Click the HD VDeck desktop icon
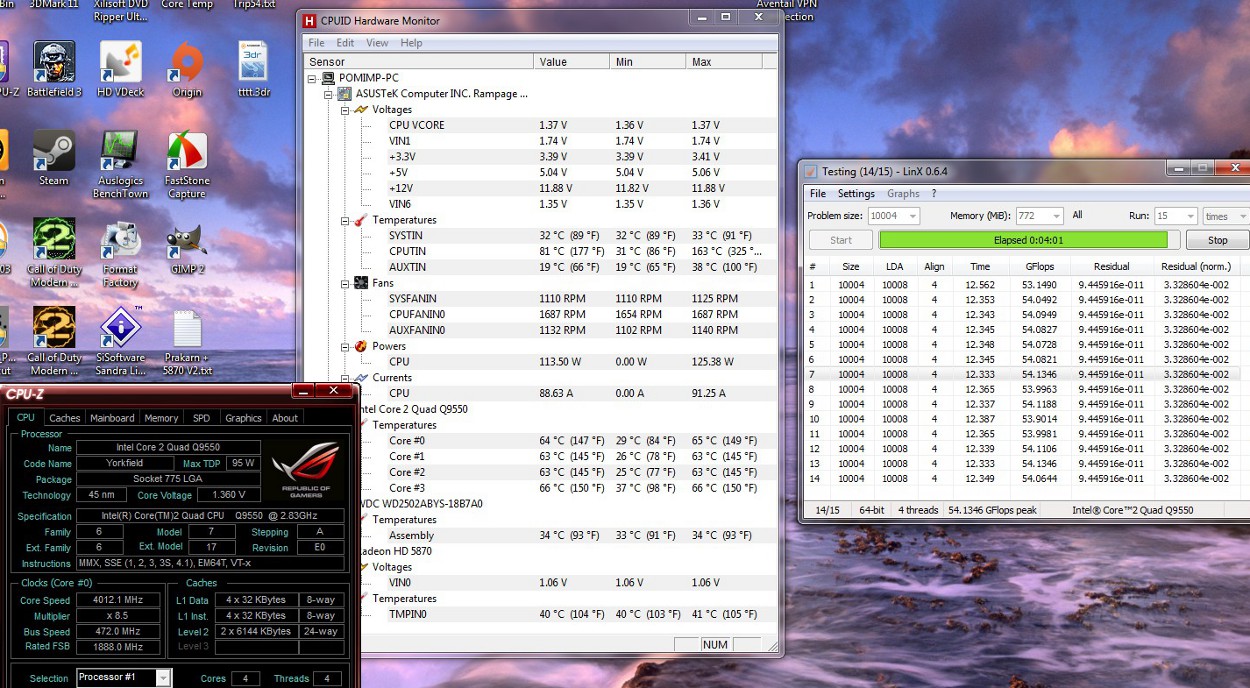The image size is (1250, 688). click(120, 64)
